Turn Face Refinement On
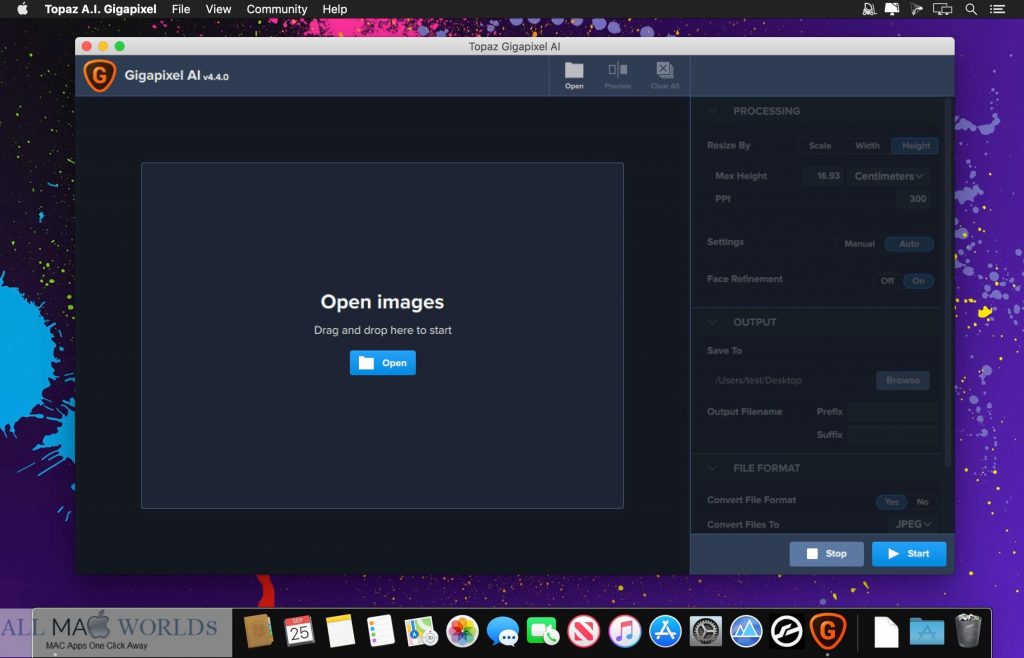This screenshot has width=1024, height=658. coord(918,281)
